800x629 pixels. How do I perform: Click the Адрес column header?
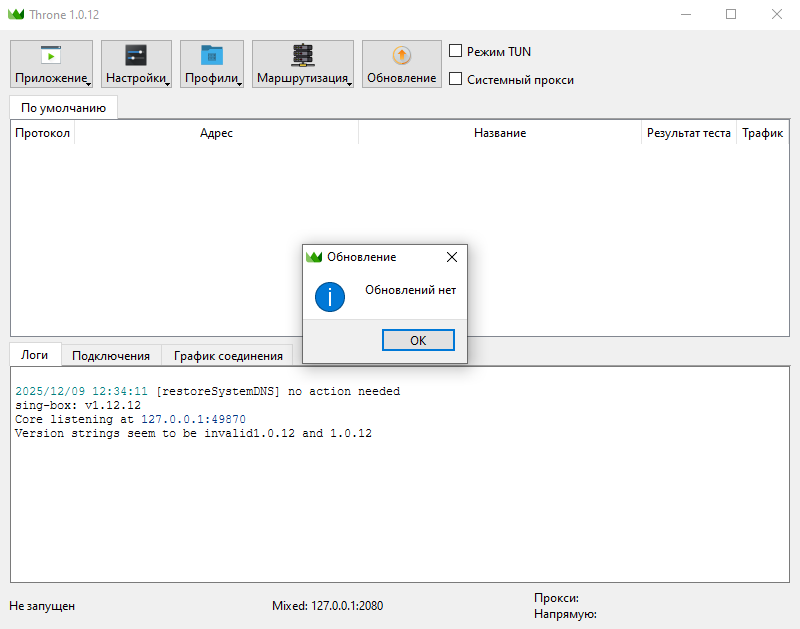216,133
